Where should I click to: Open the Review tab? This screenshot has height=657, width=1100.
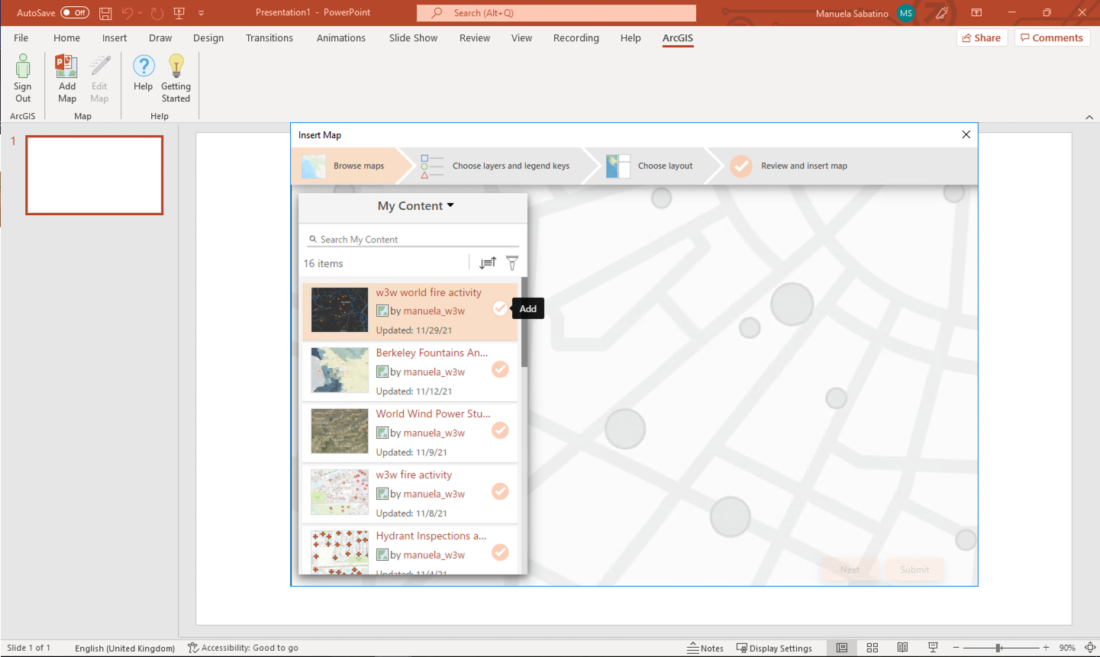474,38
